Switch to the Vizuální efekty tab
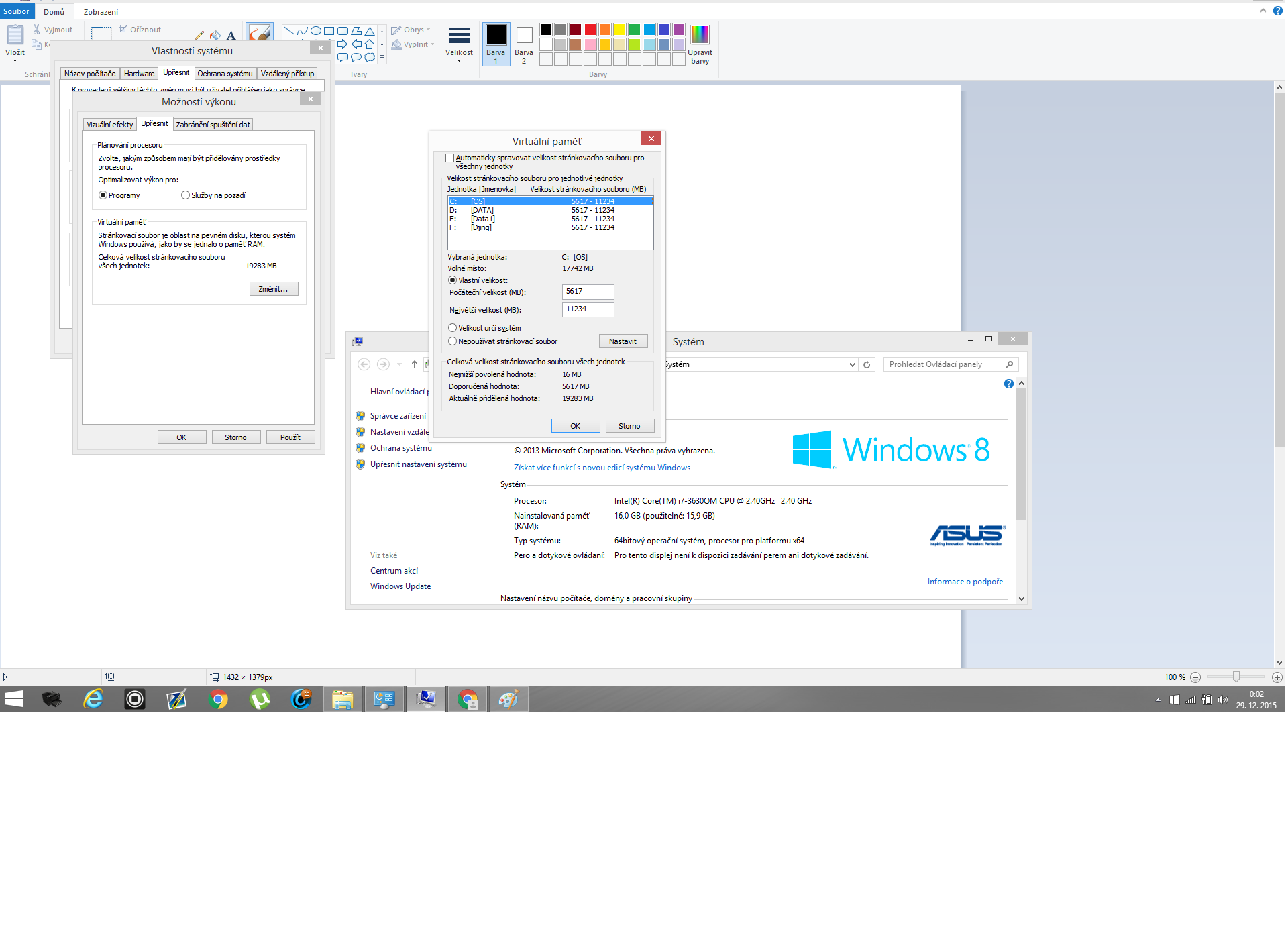 [x=109, y=125]
